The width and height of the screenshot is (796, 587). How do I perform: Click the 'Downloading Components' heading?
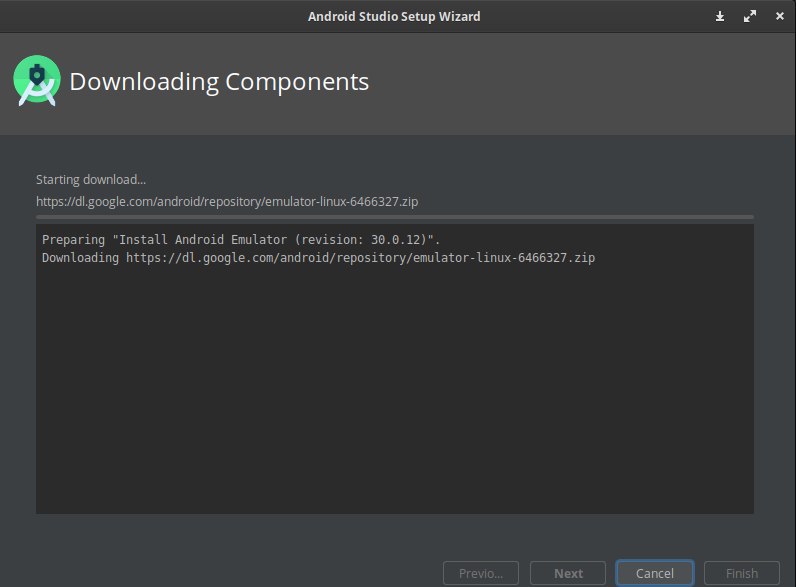(219, 82)
